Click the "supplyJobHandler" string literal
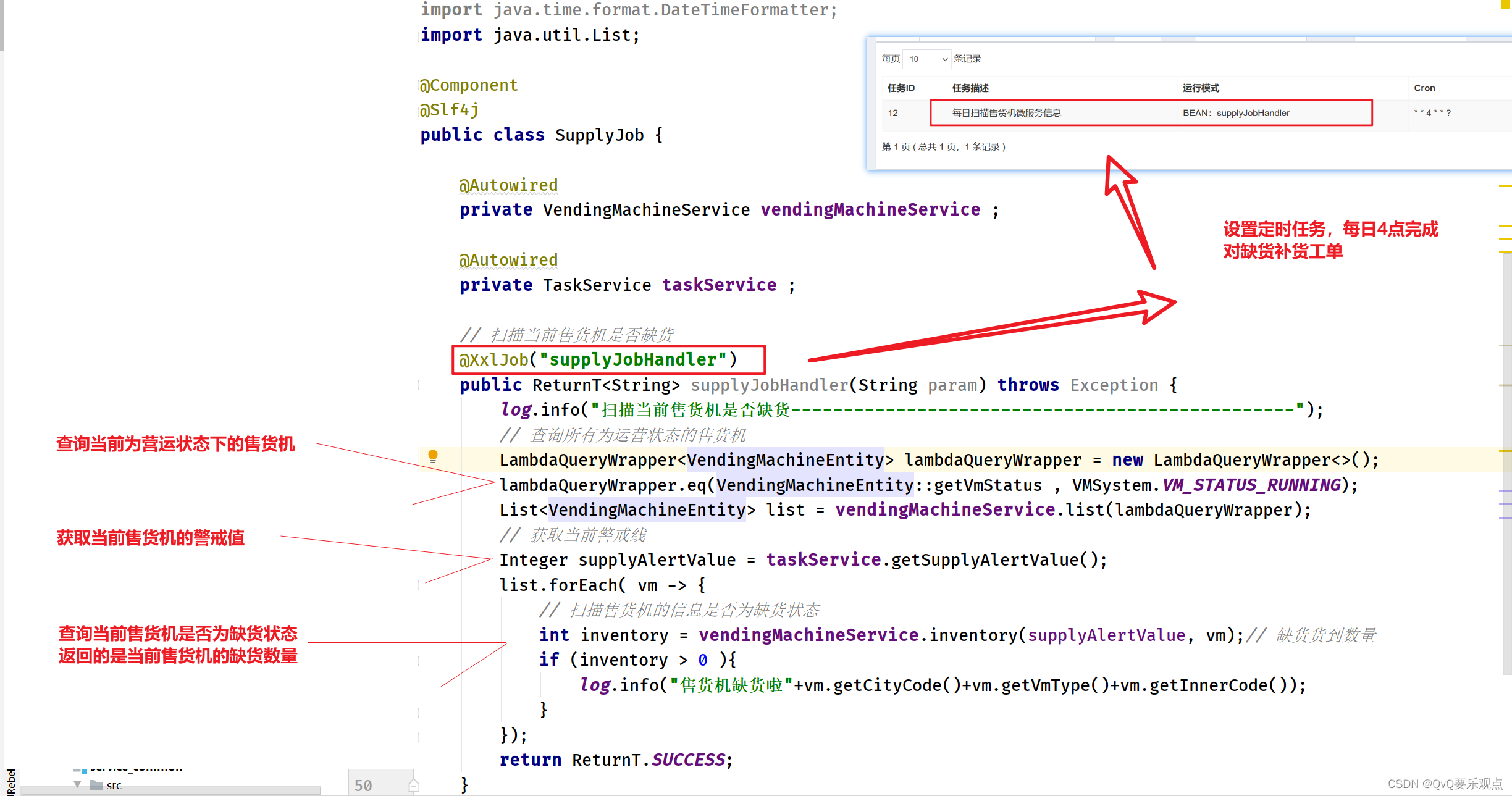1512x796 pixels. (x=632, y=360)
